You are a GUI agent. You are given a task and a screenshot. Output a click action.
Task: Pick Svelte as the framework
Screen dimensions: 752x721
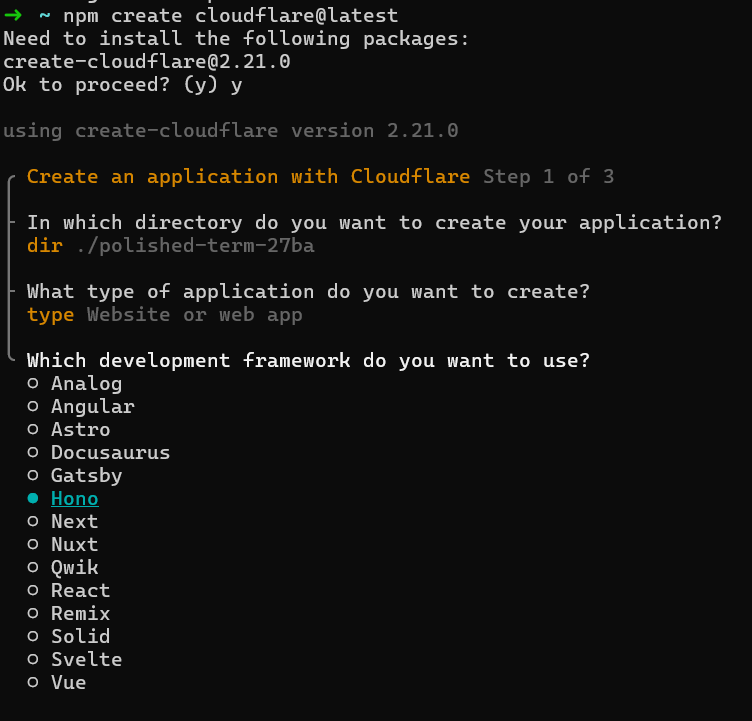click(86, 660)
